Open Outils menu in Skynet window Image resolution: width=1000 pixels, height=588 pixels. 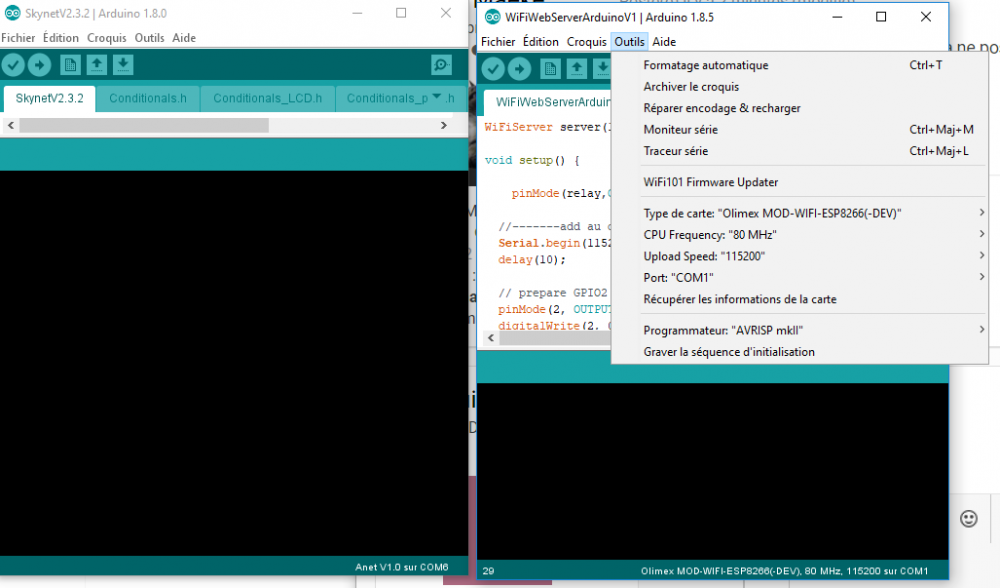(149, 38)
